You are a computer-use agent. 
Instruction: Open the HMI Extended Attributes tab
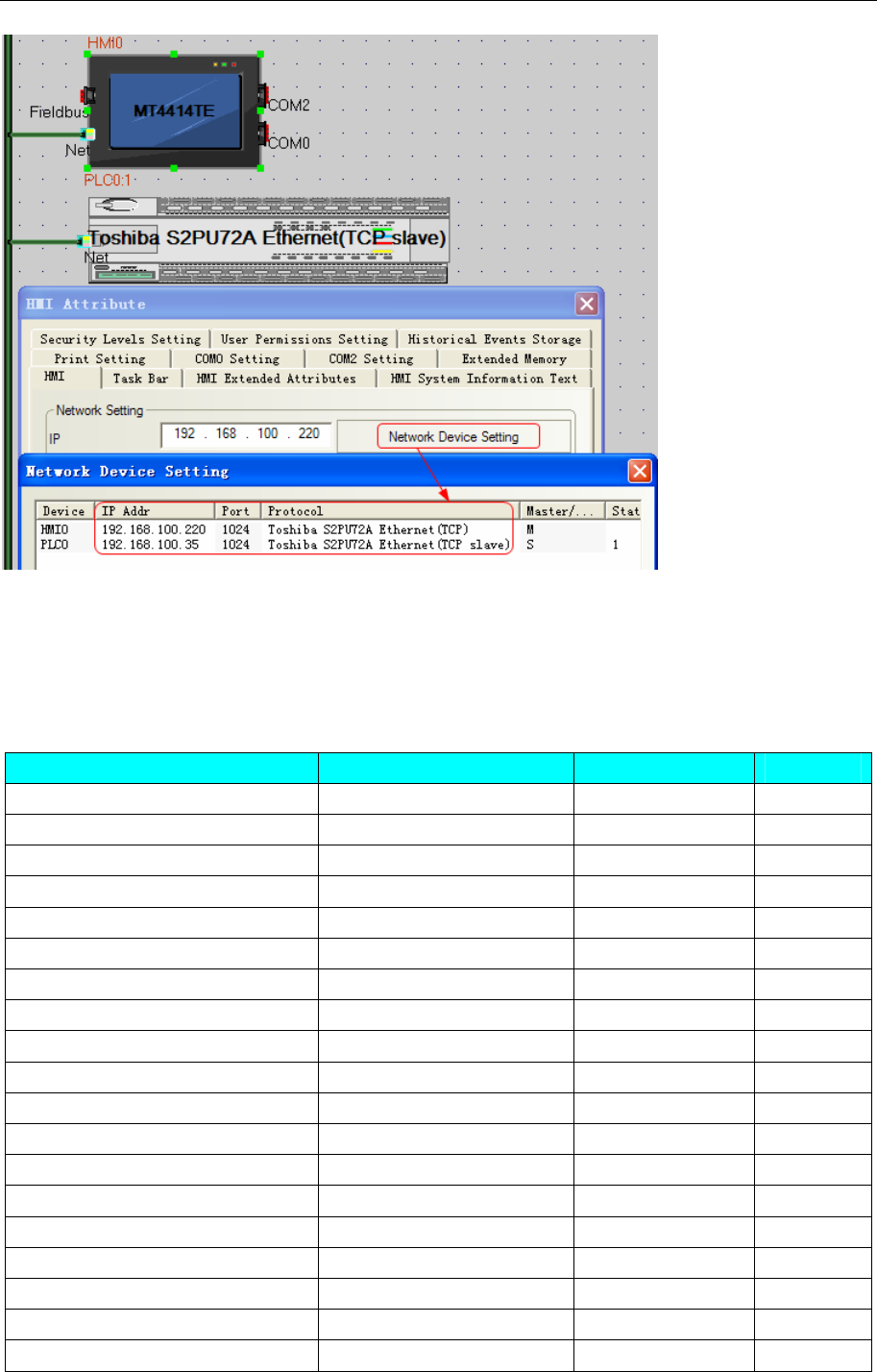(x=277, y=379)
